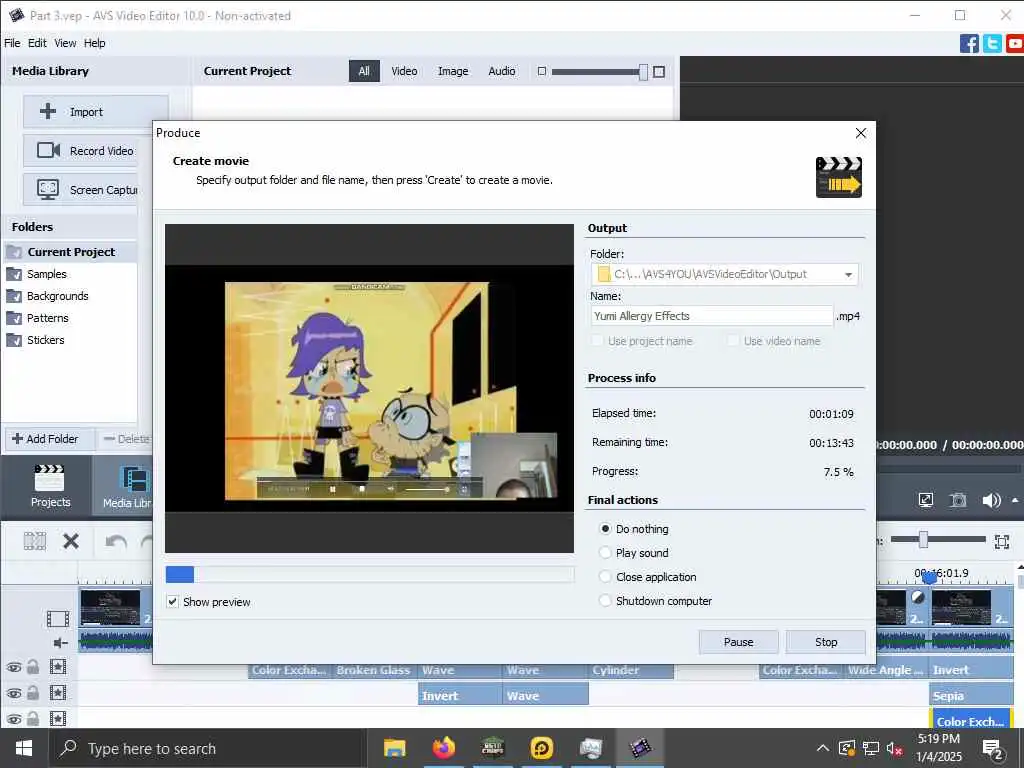Click first effects track star-film icon
Screen dimensions: 1024x768
(58, 667)
